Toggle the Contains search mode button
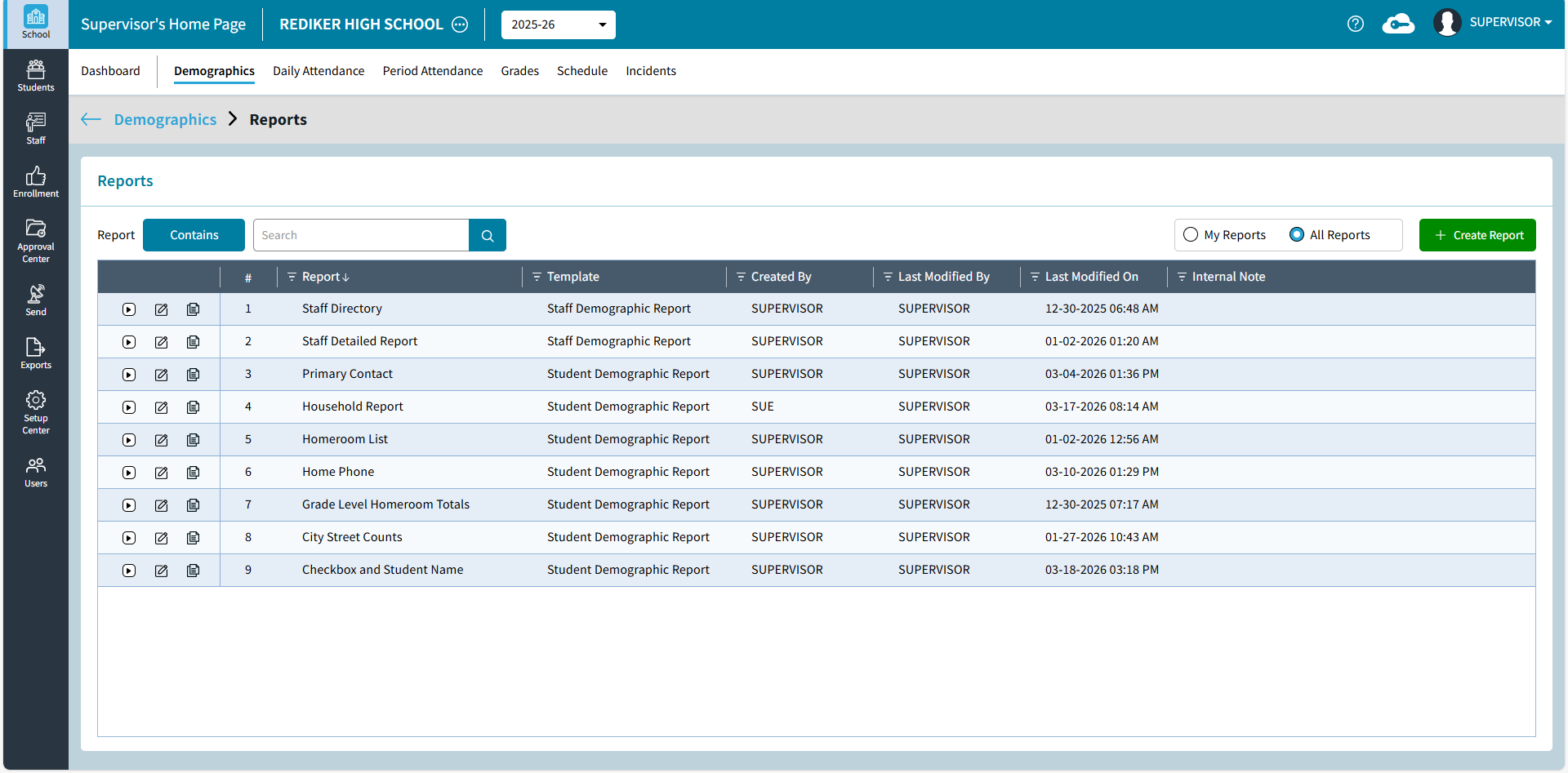The width and height of the screenshot is (1568, 773). point(194,235)
